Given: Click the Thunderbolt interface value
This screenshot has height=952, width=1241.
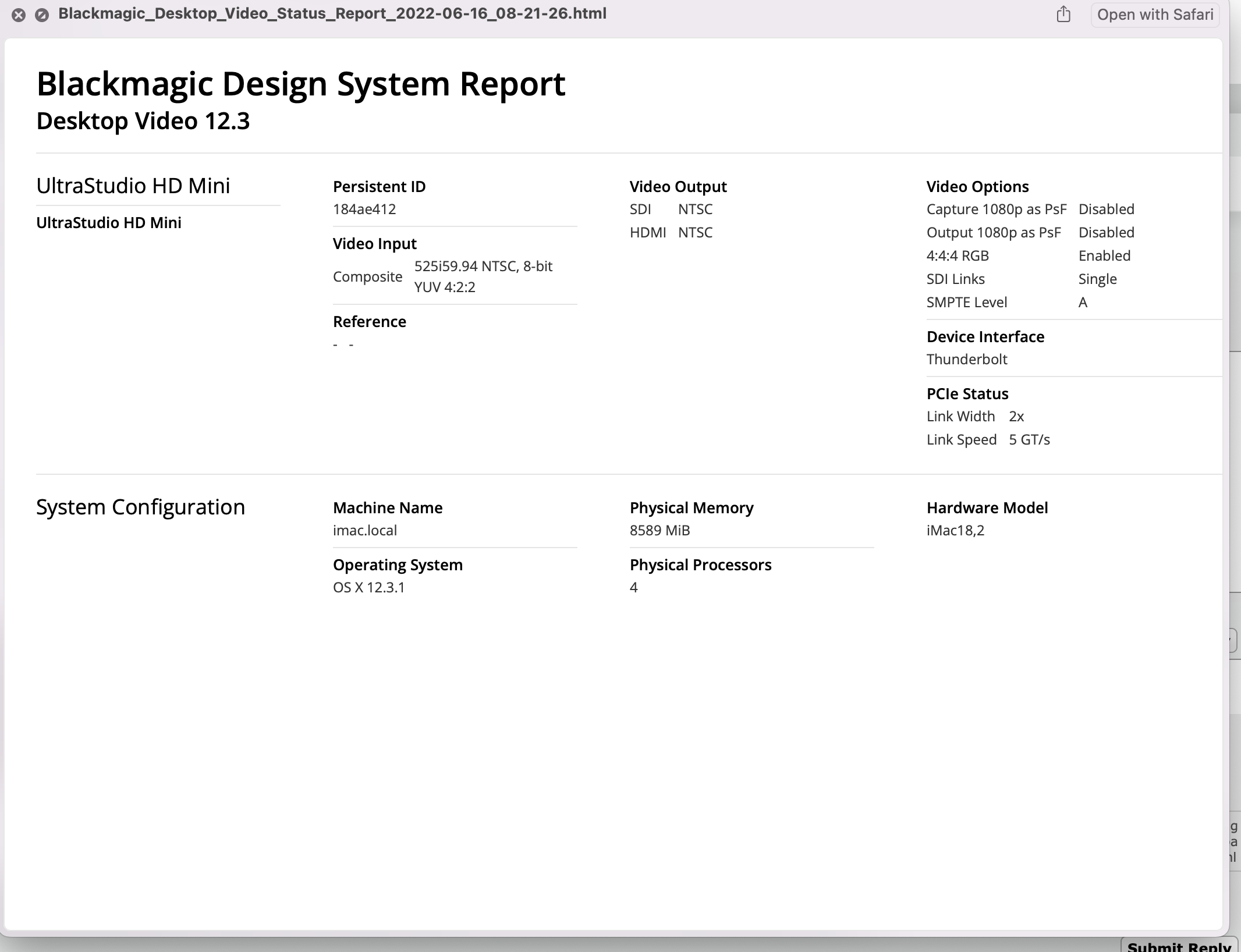Looking at the screenshot, I should tap(967, 360).
